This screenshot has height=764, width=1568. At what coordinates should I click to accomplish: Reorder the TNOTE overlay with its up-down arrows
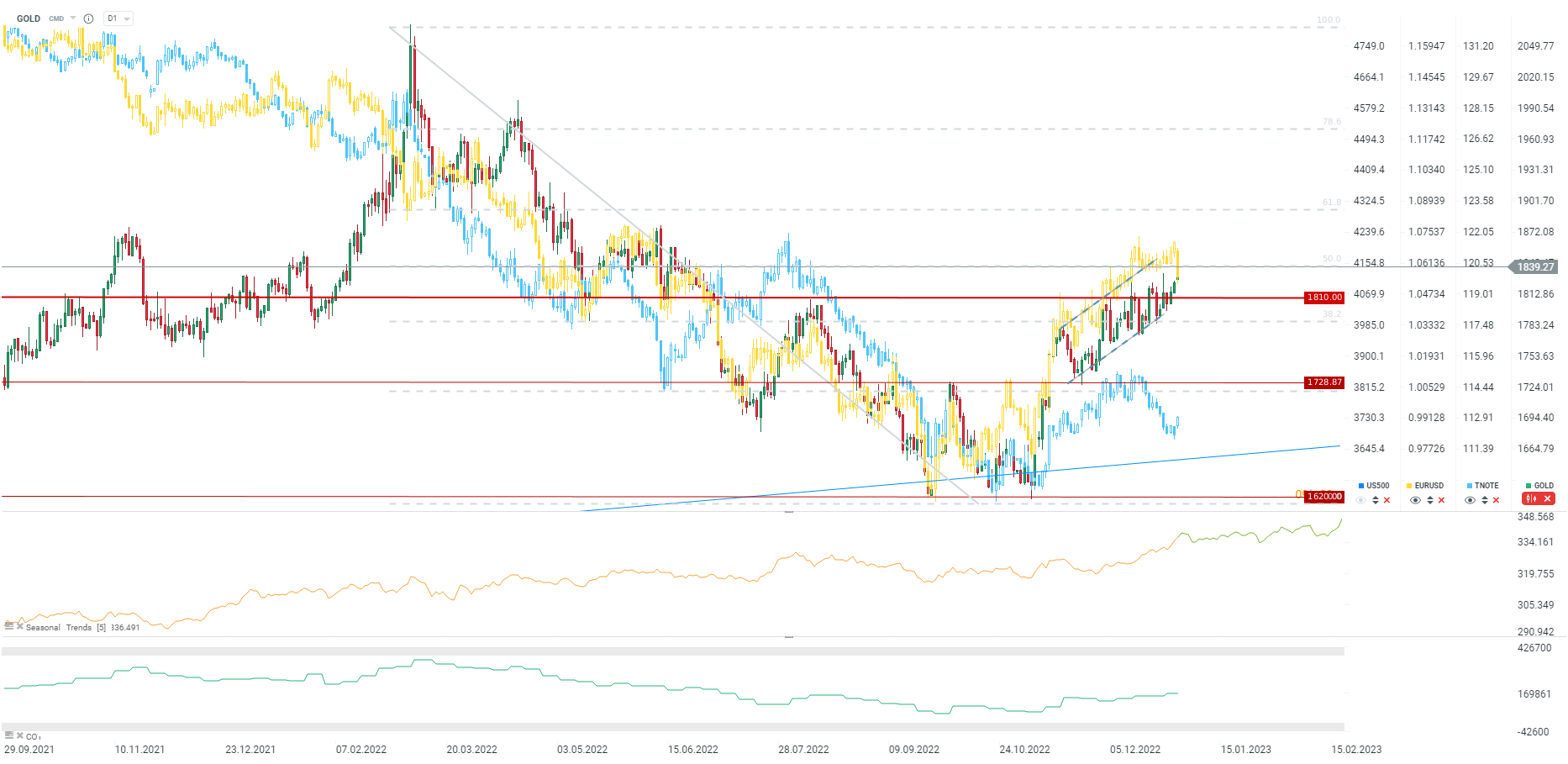[1485, 500]
